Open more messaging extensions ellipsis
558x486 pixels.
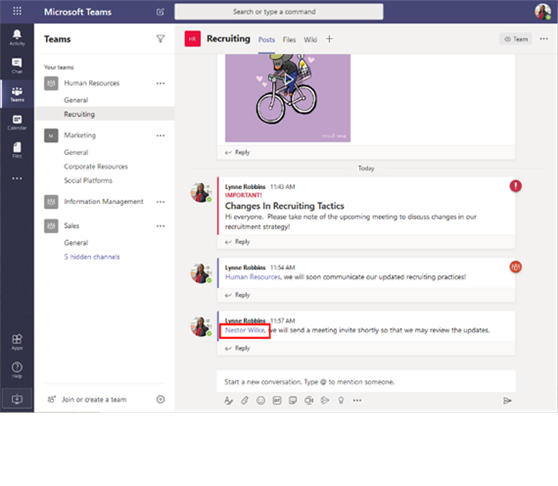[x=357, y=401]
